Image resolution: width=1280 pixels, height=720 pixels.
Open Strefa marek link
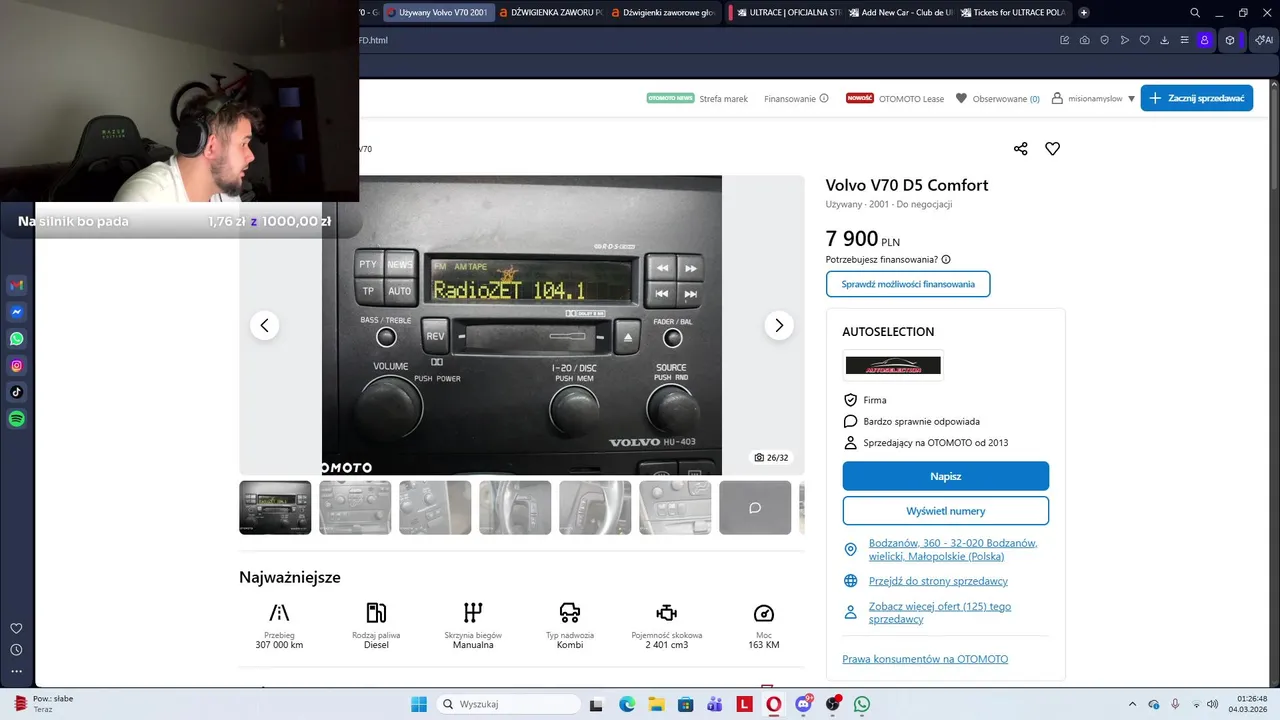coord(724,99)
